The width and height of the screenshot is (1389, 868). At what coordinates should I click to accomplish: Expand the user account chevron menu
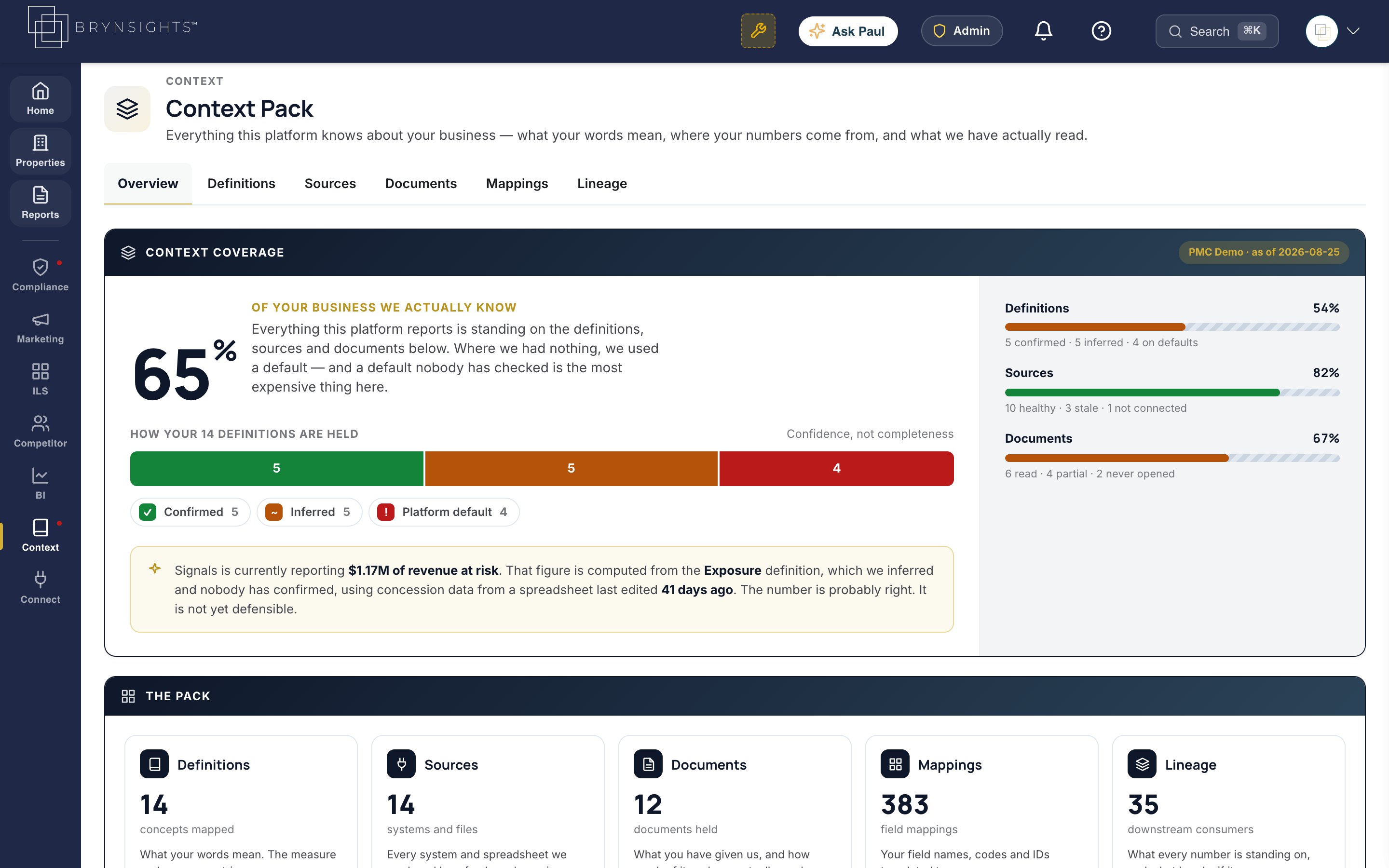pyautogui.click(x=1353, y=31)
